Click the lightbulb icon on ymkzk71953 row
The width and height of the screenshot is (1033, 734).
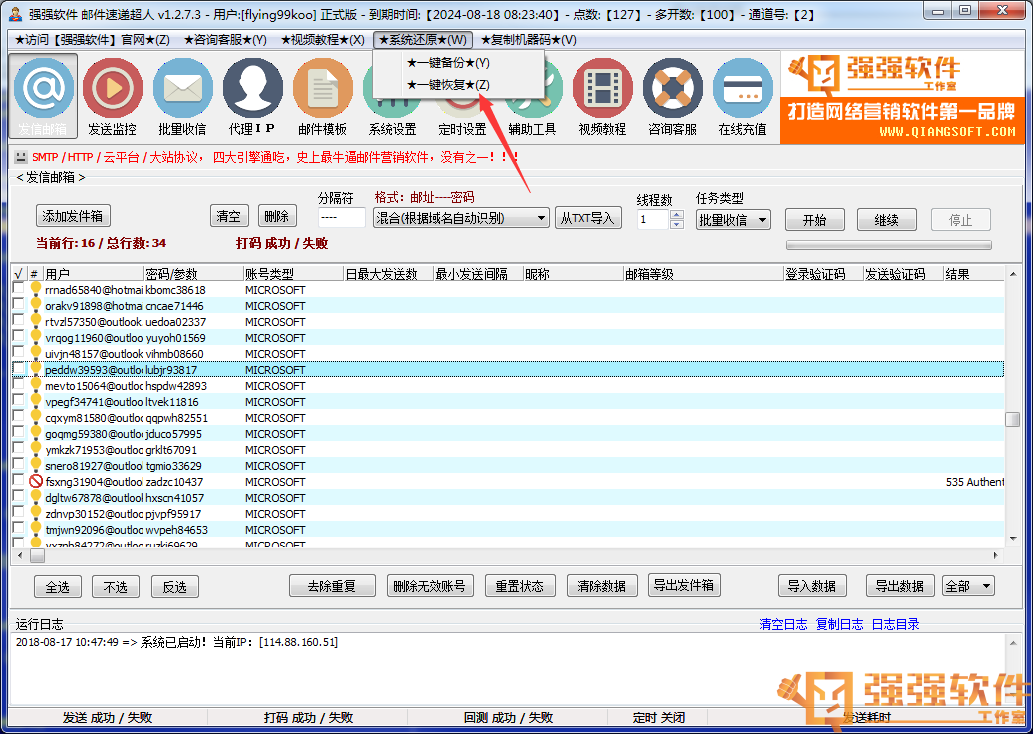pyautogui.click(x=36, y=449)
